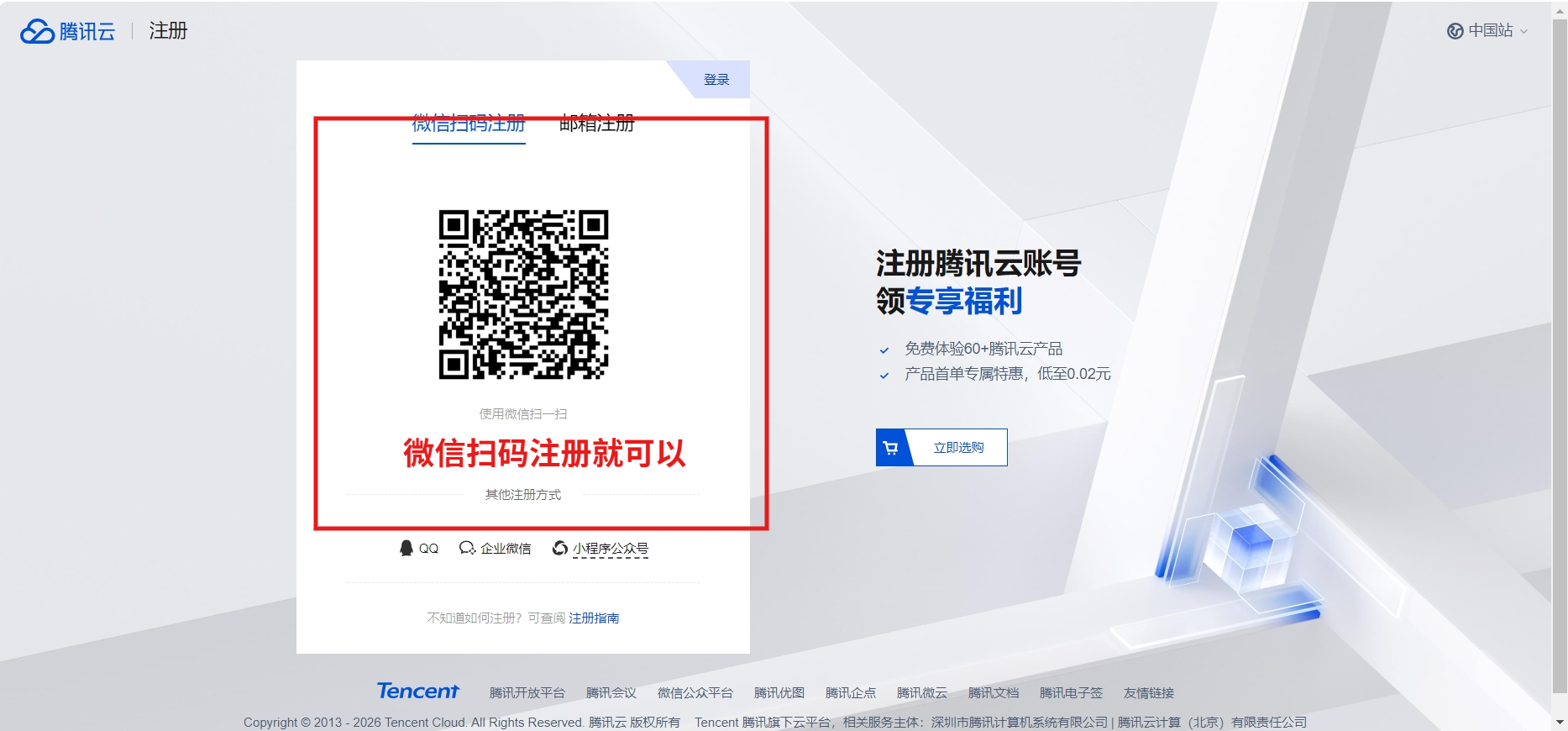Switch to the 微信扫码注册 tab

click(x=469, y=124)
